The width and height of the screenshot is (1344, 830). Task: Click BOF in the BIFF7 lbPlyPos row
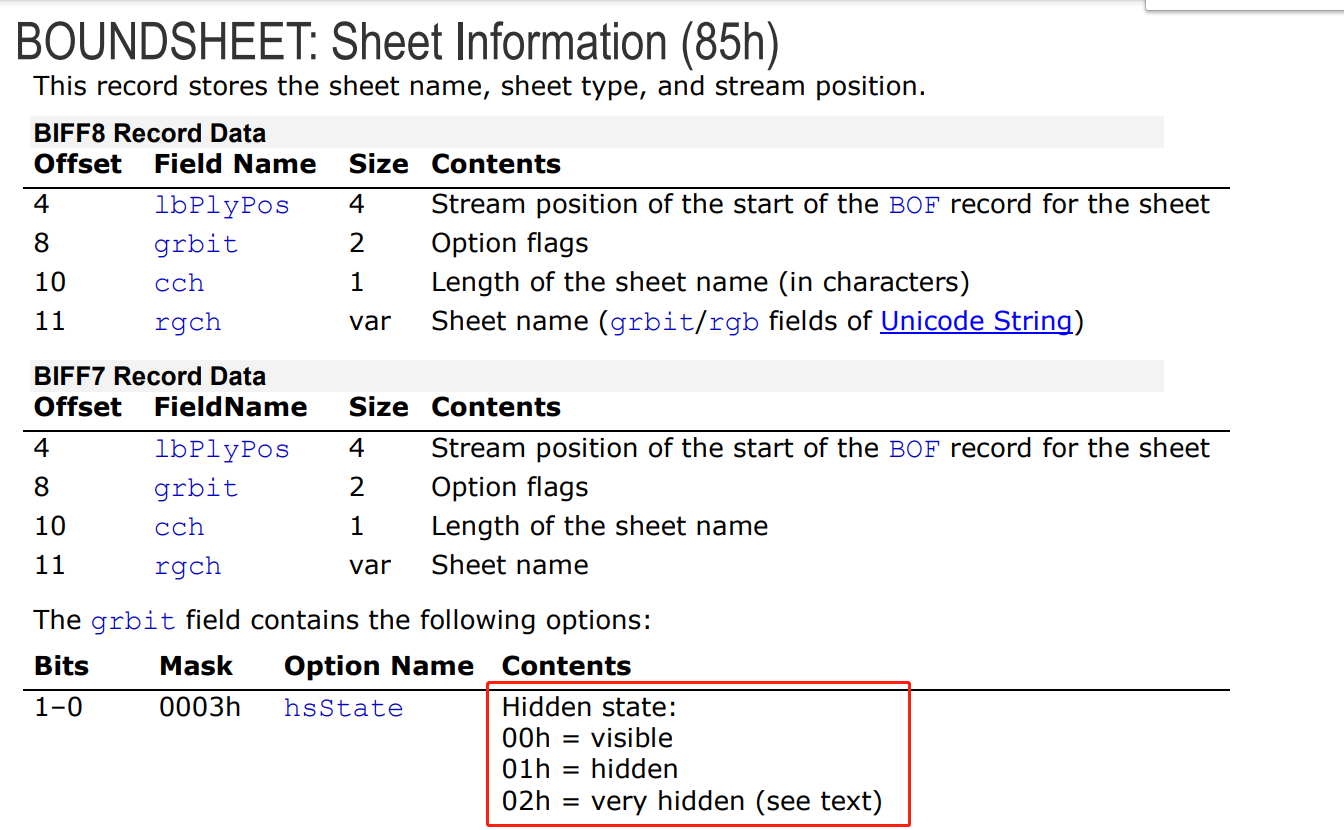tap(914, 449)
